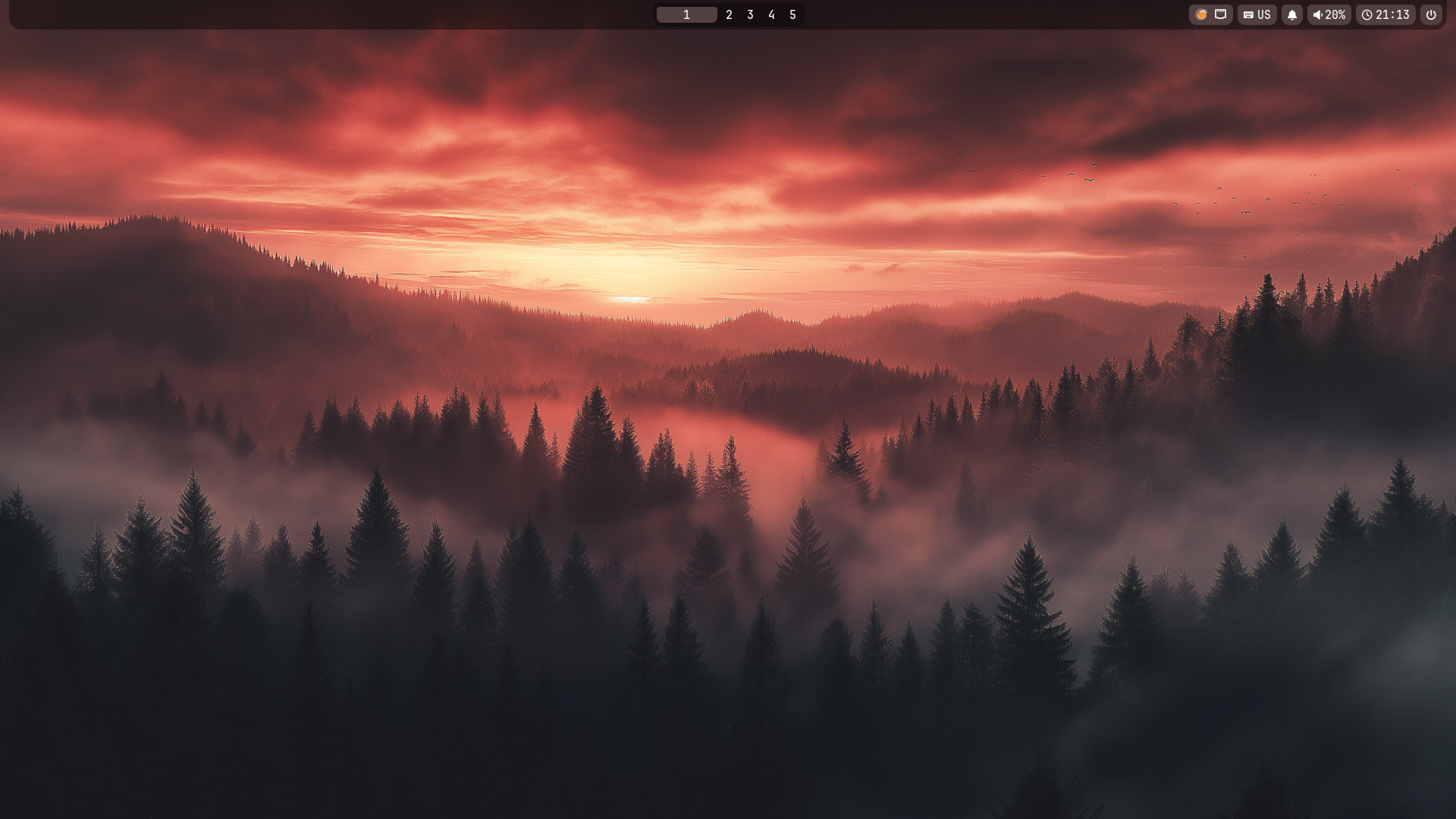
Task: Select the active workspace 1
Action: (686, 14)
